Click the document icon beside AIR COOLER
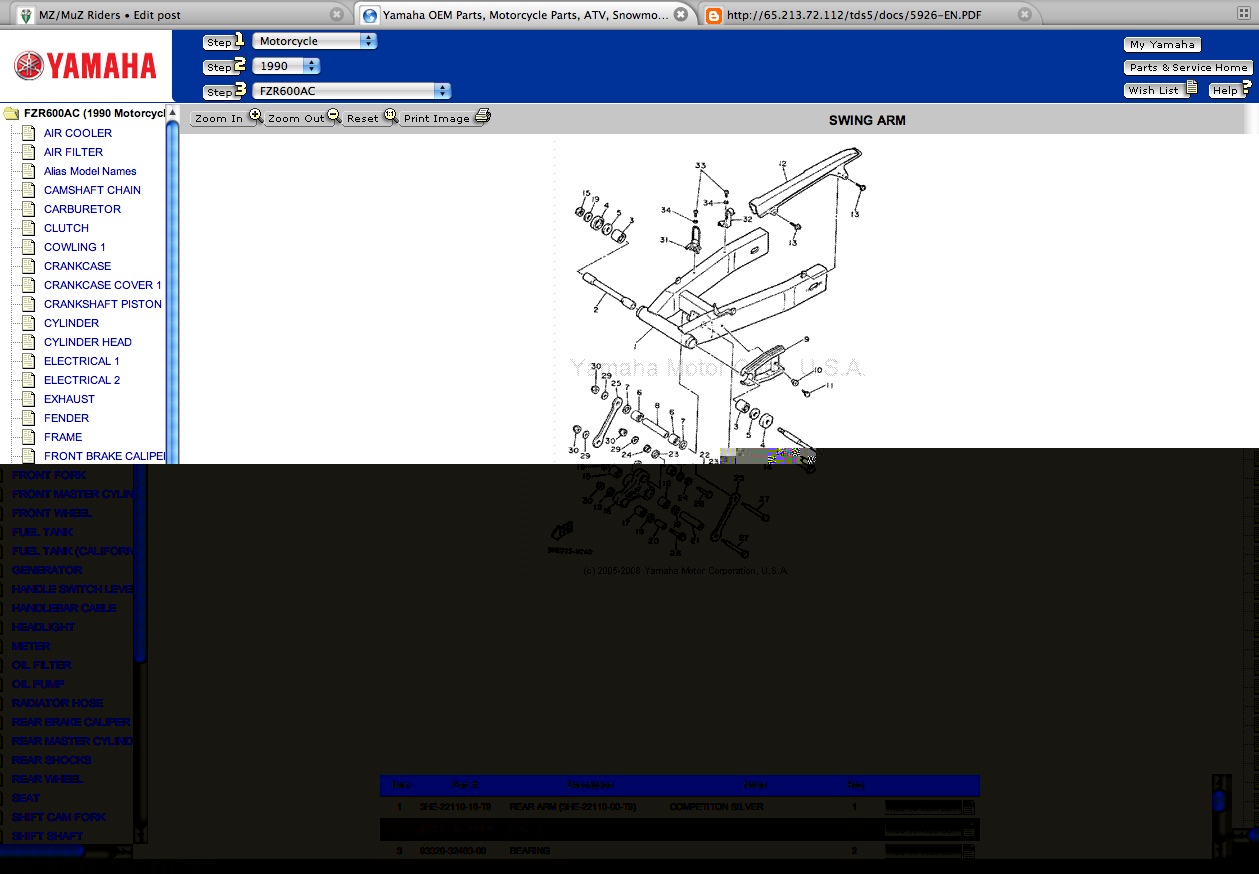1259x874 pixels. click(28, 133)
